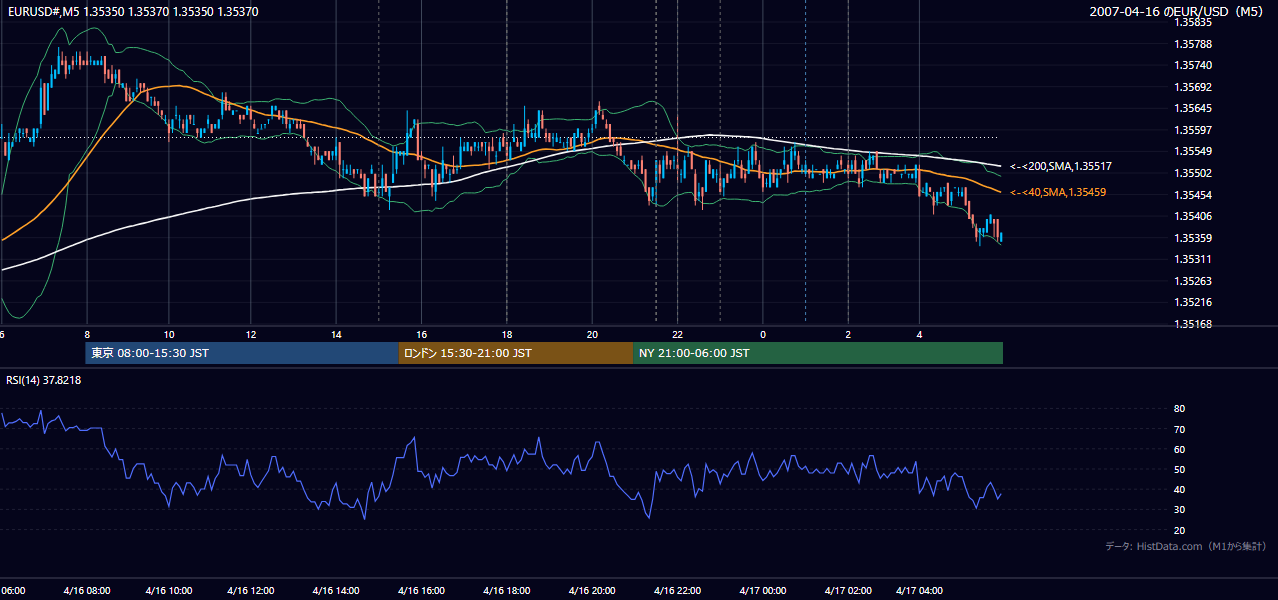Viewport: 1278px width, 600px height.
Task: Click price axis label 1.35263
Action: (x=1194, y=281)
